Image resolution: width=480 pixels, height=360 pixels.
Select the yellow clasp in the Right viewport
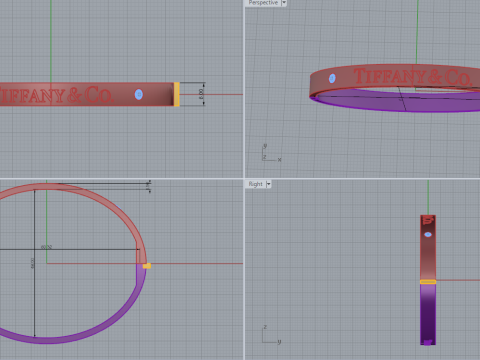click(x=428, y=282)
